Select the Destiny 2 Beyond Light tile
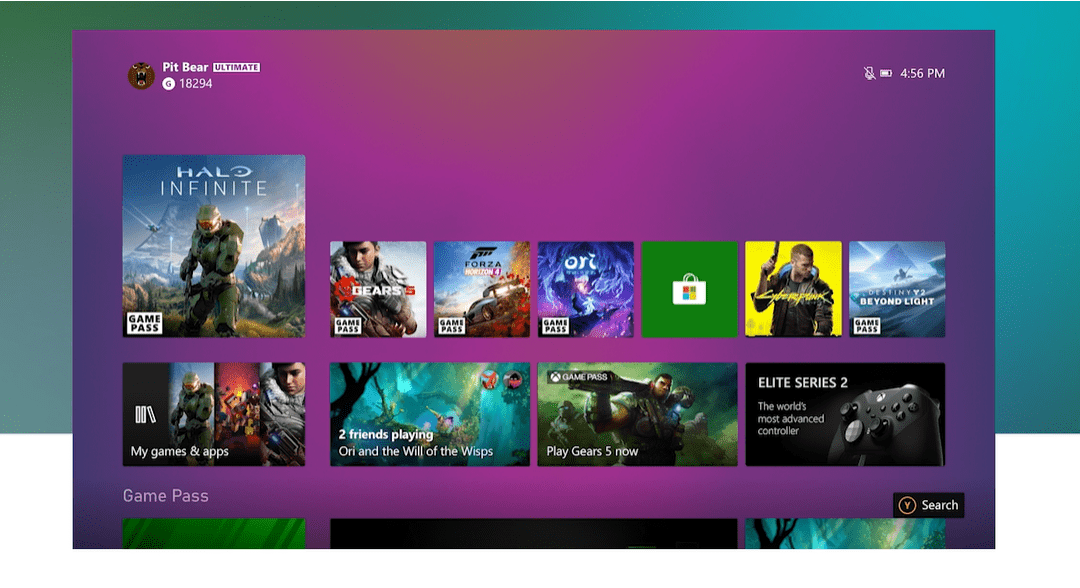This screenshot has width=1080, height=588. tap(897, 289)
